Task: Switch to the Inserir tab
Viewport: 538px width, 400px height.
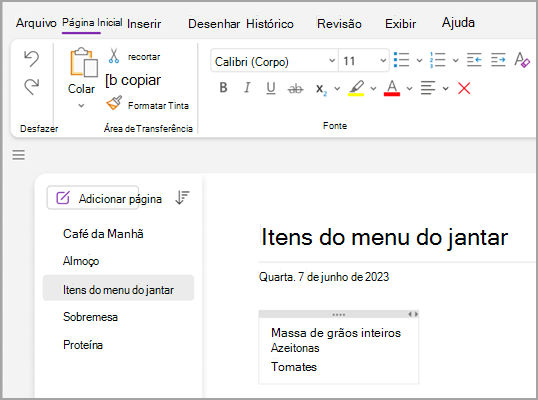Action: [144, 24]
